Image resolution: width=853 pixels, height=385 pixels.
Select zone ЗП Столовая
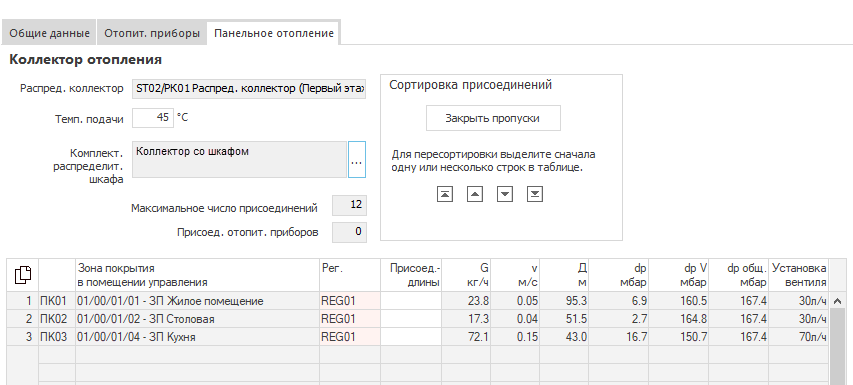click(x=197, y=319)
